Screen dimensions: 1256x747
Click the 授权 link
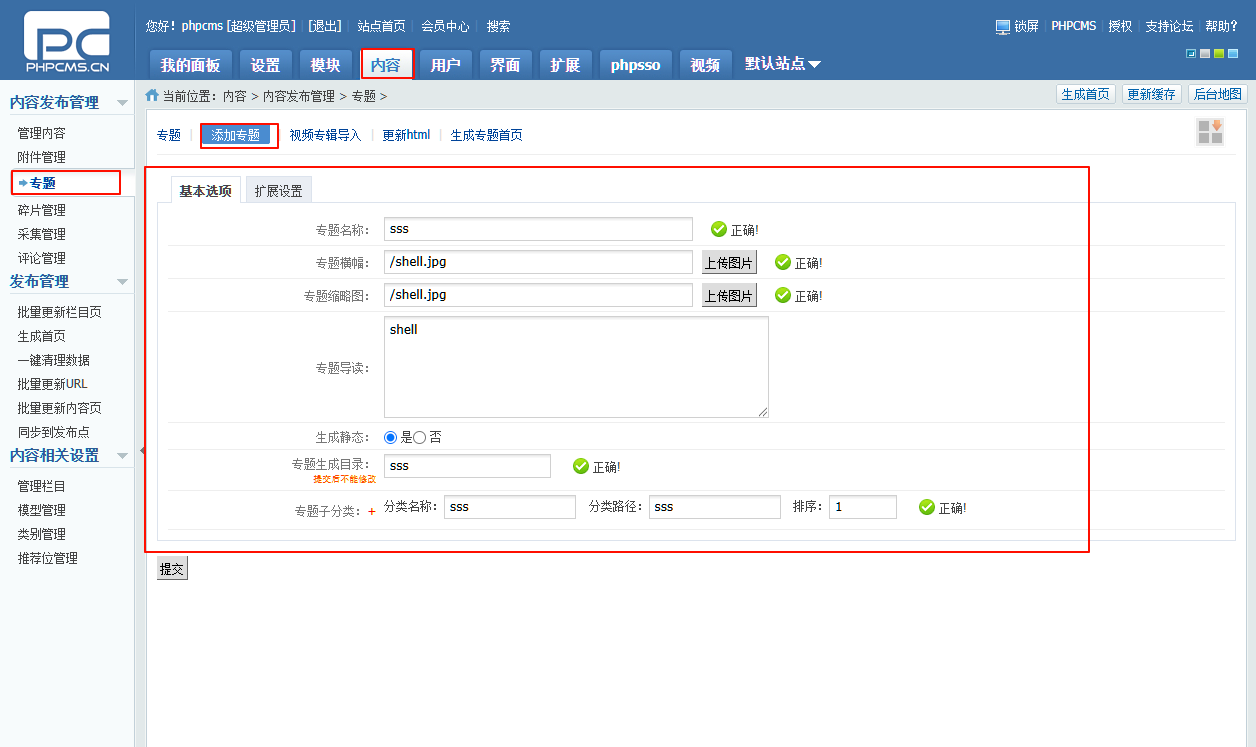[x=1120, y=26]
